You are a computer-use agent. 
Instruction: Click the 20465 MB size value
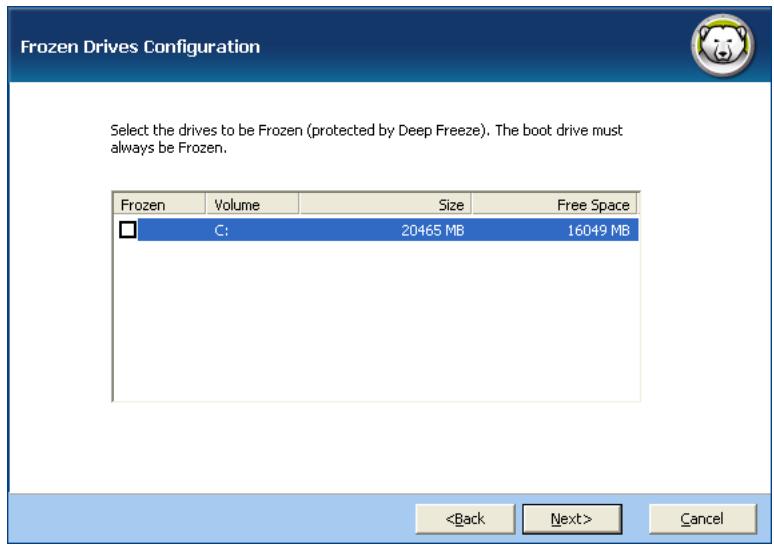point(432,231)
